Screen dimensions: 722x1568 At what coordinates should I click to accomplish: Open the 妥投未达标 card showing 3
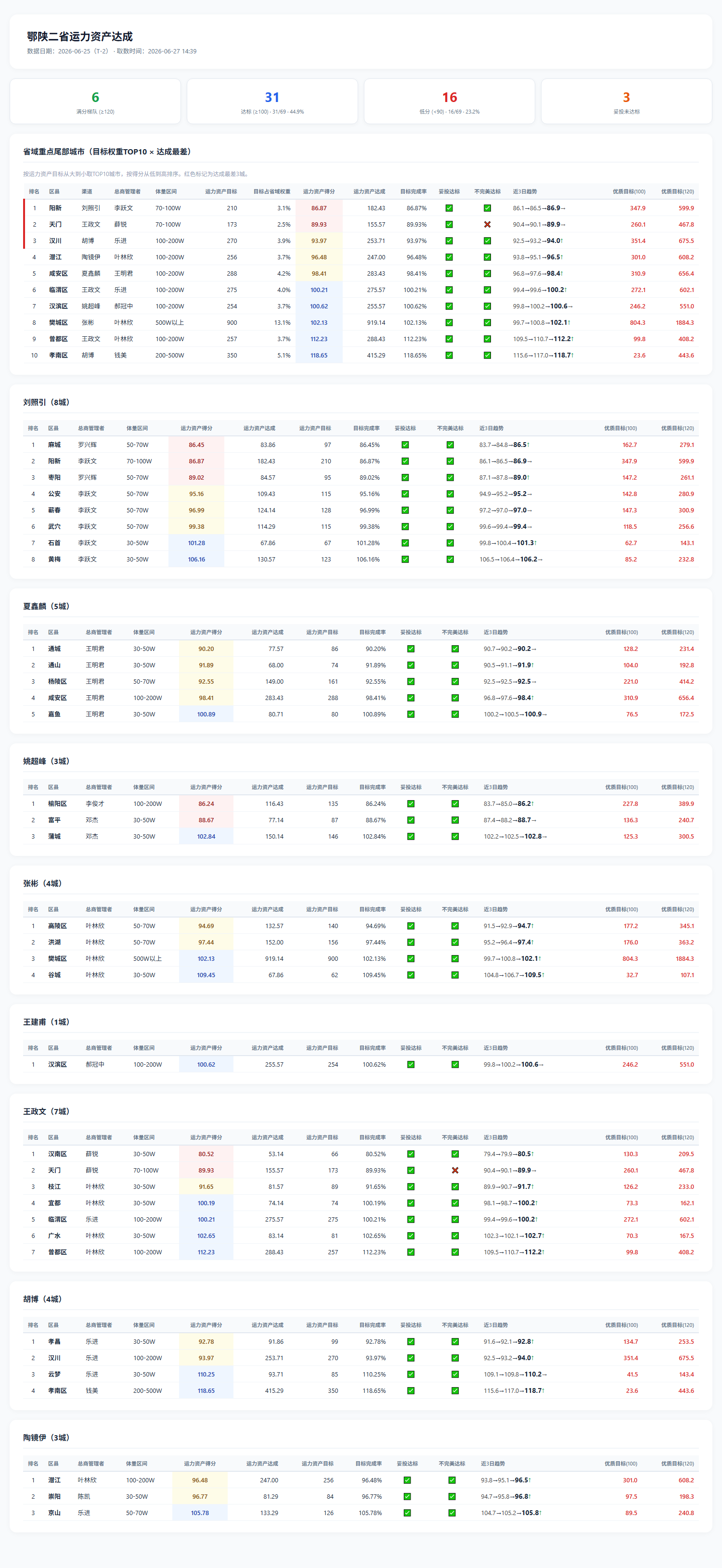point(626,102)
